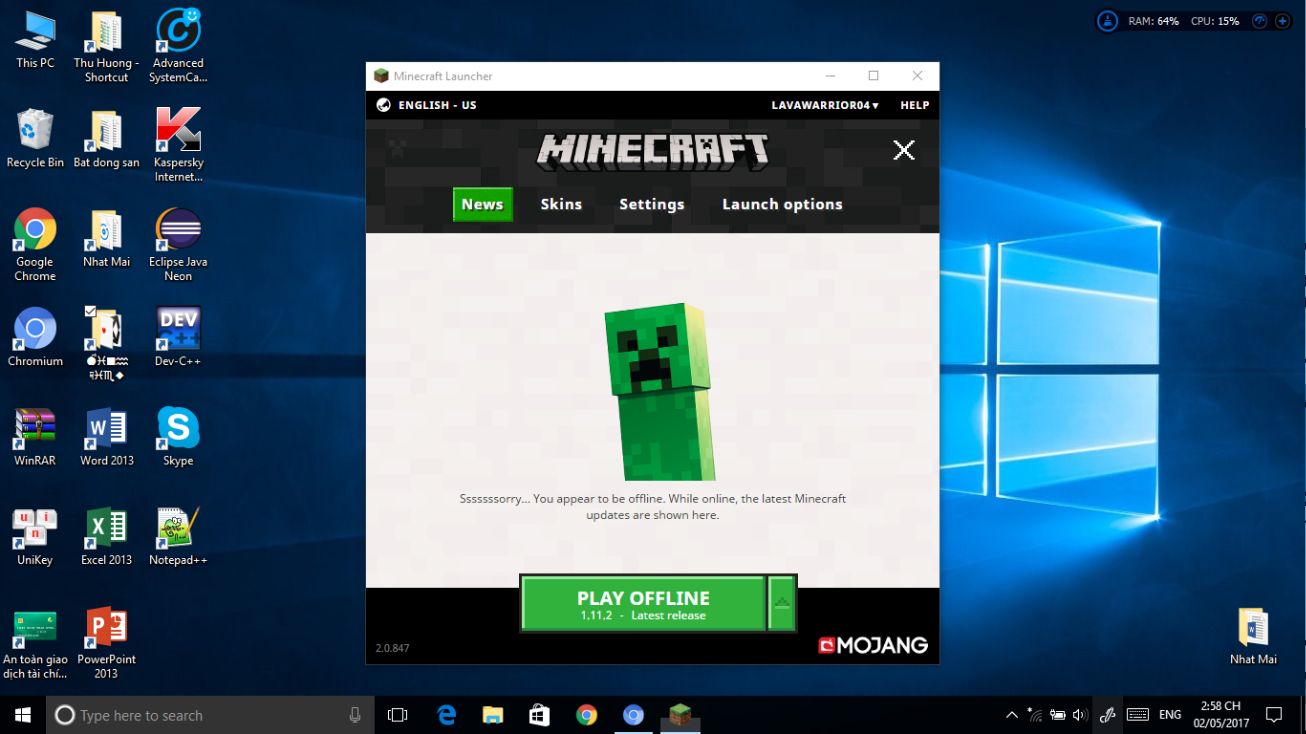Screen dimensions: 1306x734
Task: Click the Wi-Fi network tray icon
Action: 1034,715
